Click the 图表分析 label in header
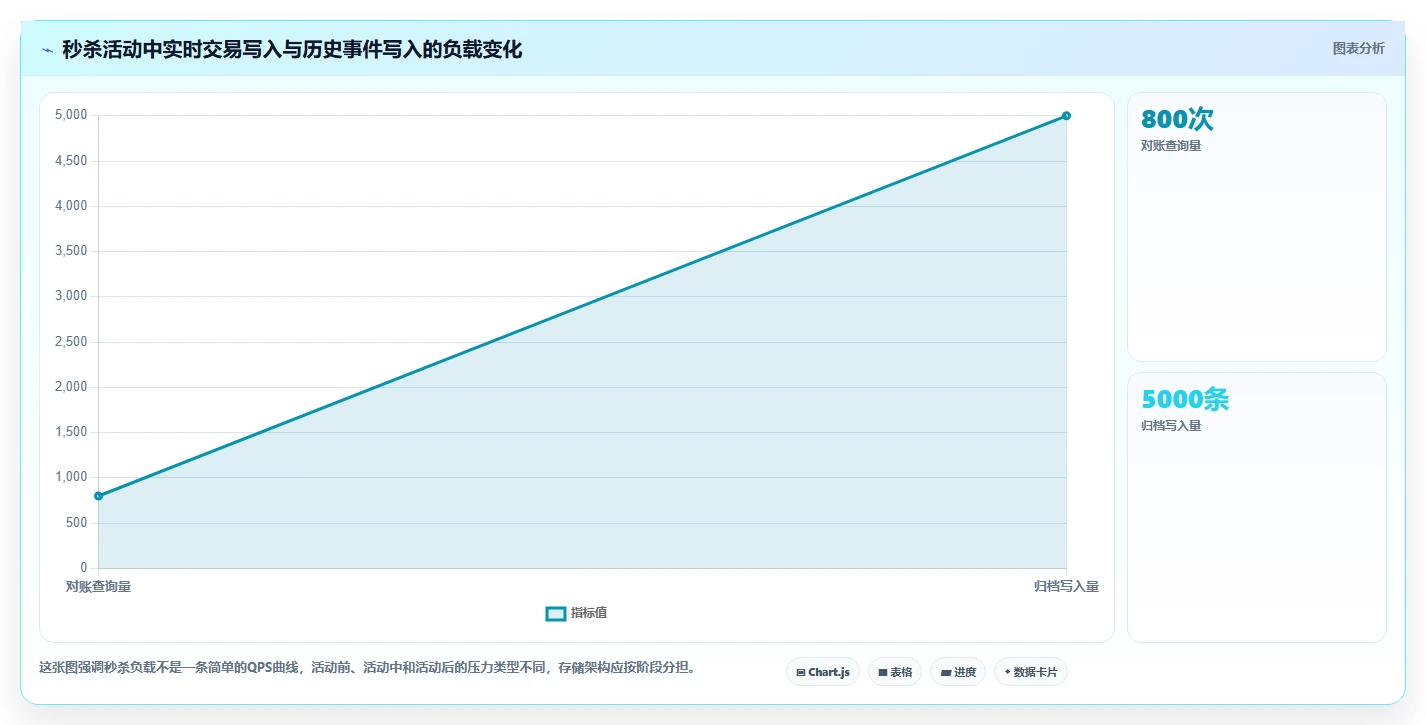The image size is (1426, 725). tap(1358, 48)
